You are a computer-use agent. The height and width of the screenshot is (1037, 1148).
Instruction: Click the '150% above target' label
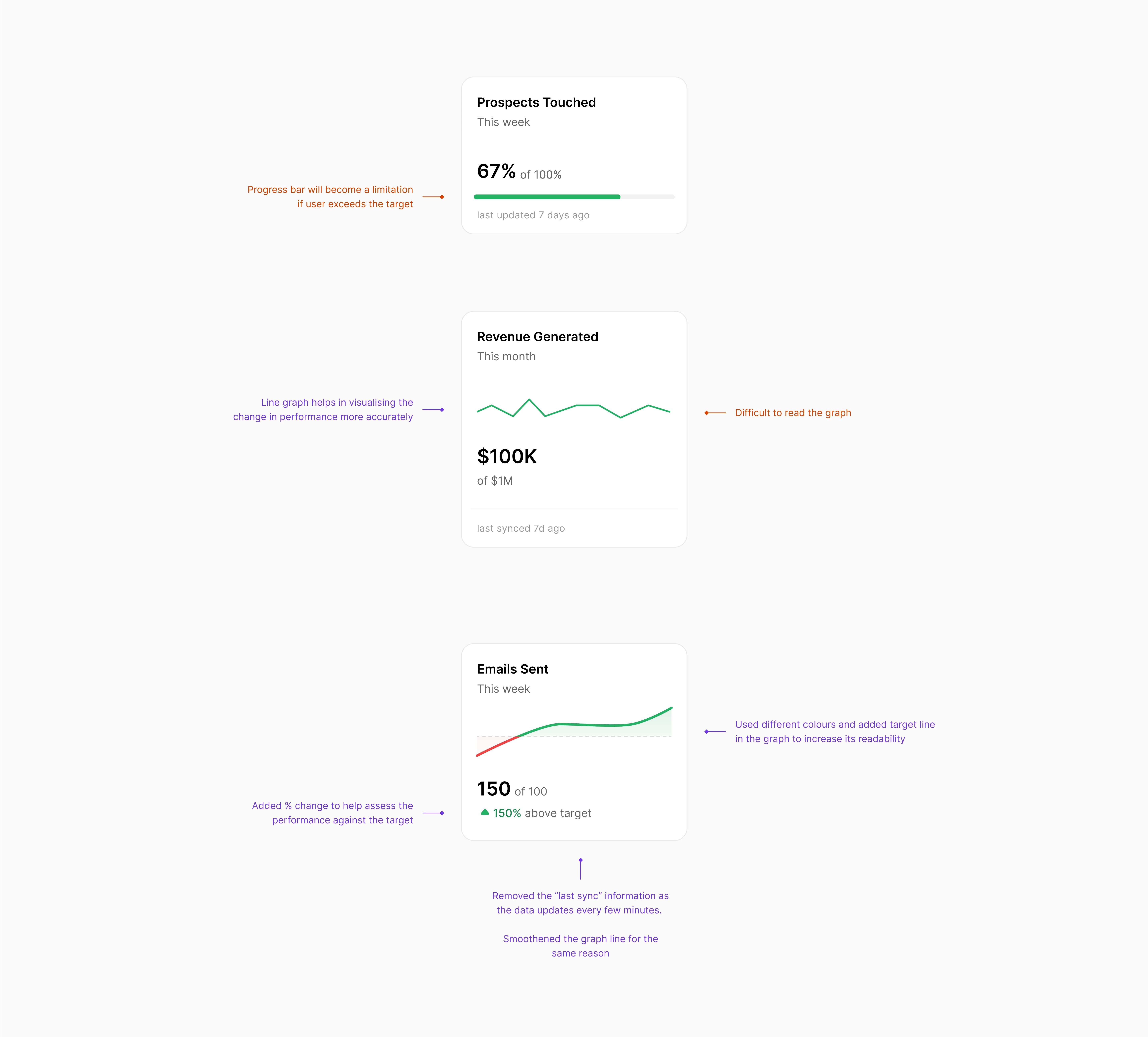pyautogui.click(x=542, y=813)
